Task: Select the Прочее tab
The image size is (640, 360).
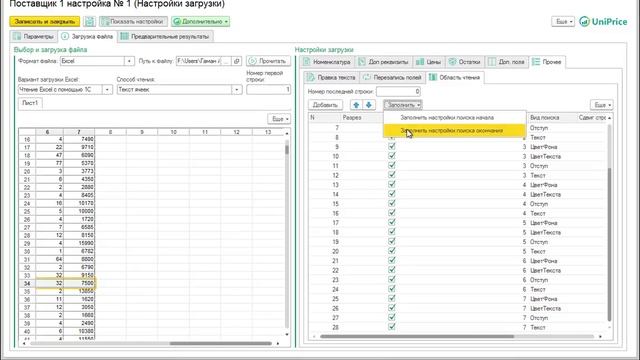Action: tap(547, 62)
